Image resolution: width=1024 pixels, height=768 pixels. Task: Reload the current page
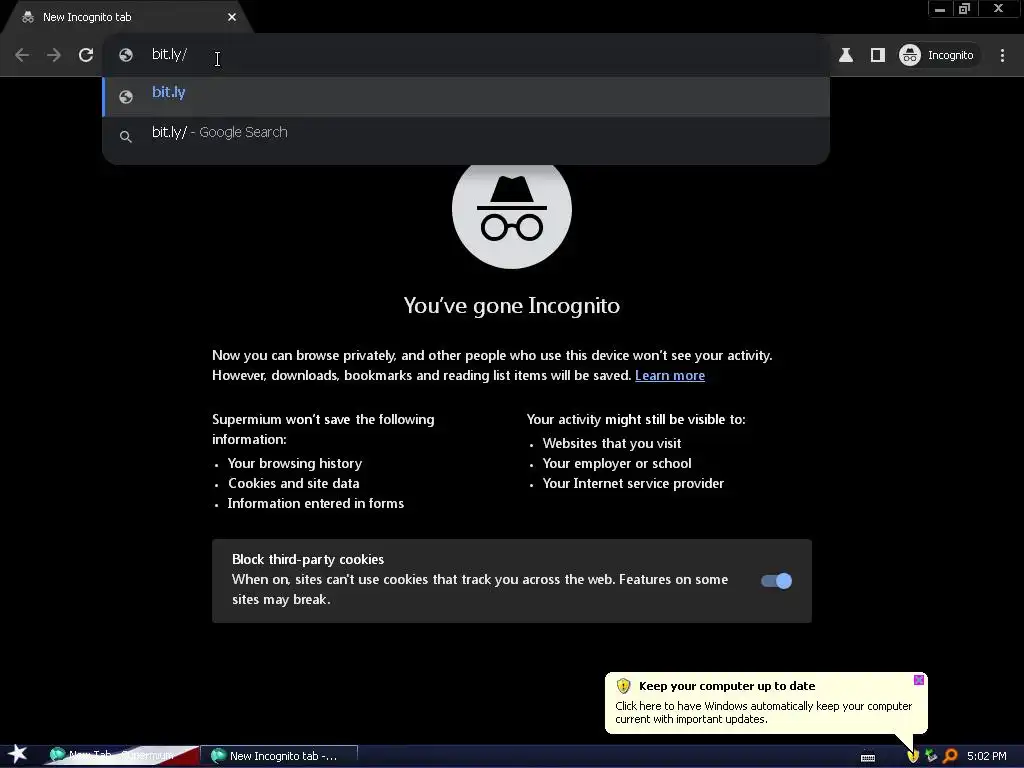click(86, 55)
